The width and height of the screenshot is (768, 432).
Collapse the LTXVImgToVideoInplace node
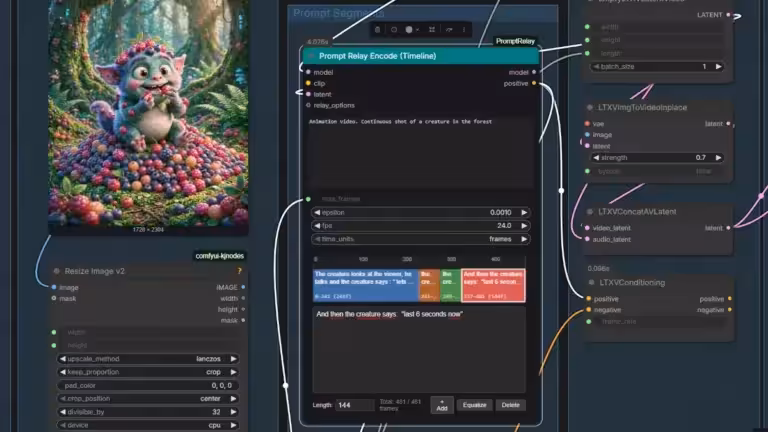pos(590,107)
